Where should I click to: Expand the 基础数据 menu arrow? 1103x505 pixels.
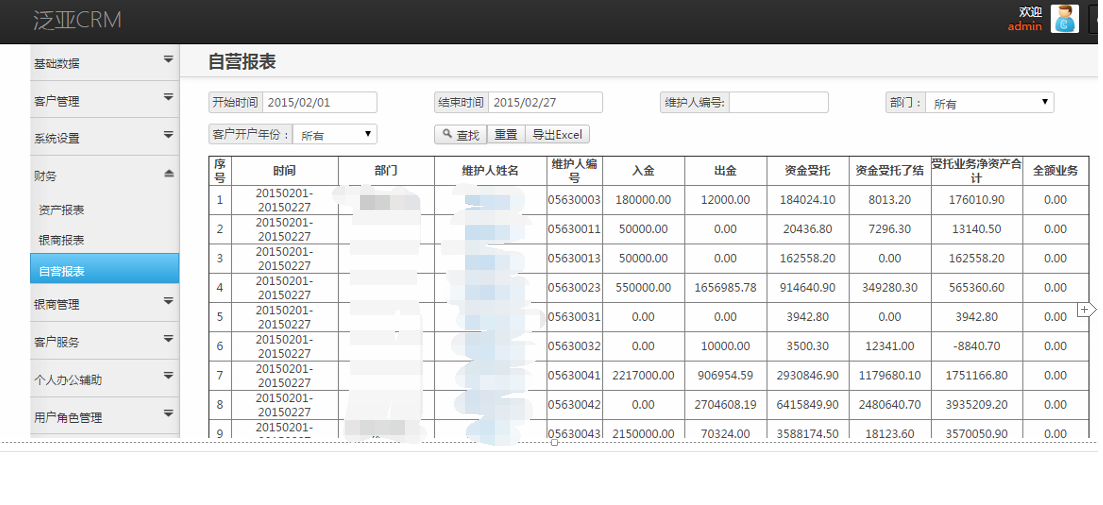168,60
